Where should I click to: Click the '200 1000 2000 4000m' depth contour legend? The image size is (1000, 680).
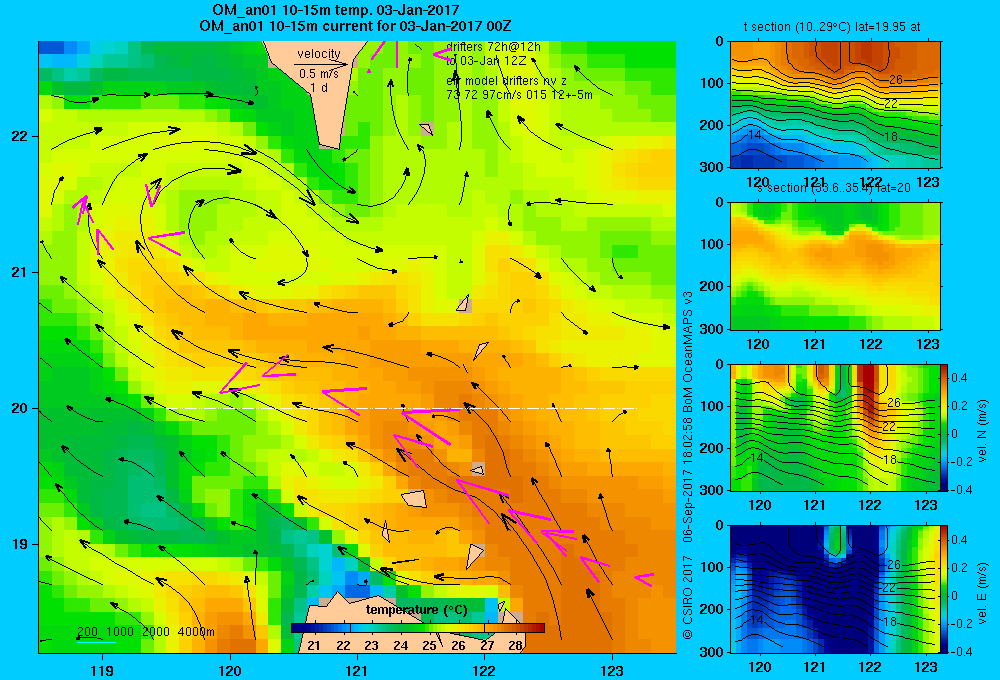point(145,632)
